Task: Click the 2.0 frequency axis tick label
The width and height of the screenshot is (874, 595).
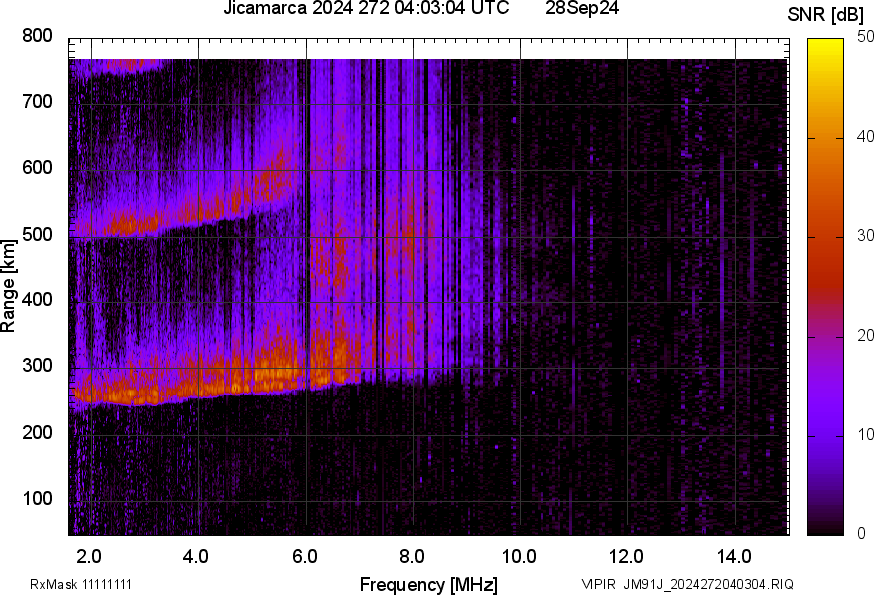Action: click(x=89, y=555)
